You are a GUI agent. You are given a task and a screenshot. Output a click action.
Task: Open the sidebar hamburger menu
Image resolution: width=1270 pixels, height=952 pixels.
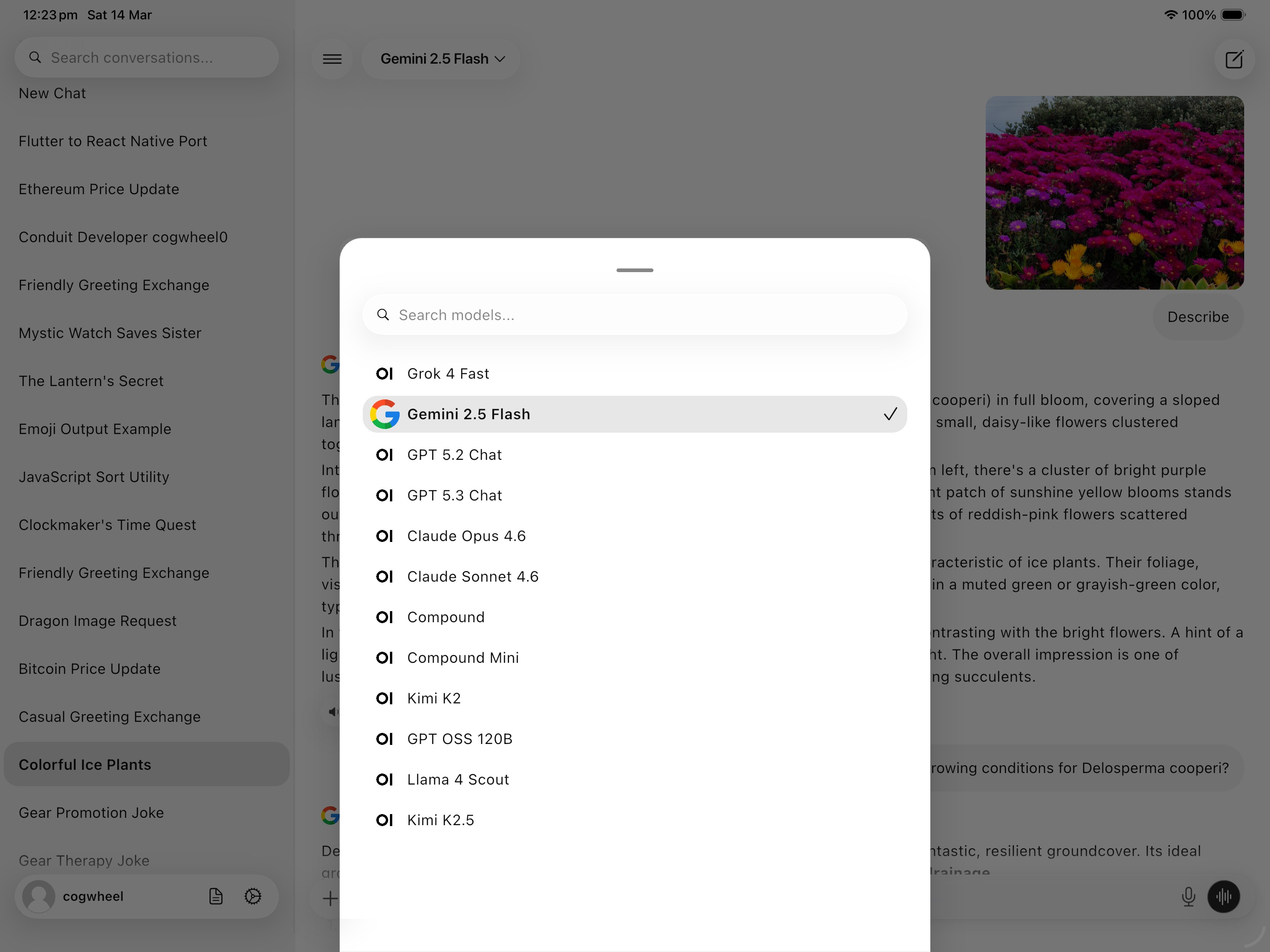coord(332,59)
